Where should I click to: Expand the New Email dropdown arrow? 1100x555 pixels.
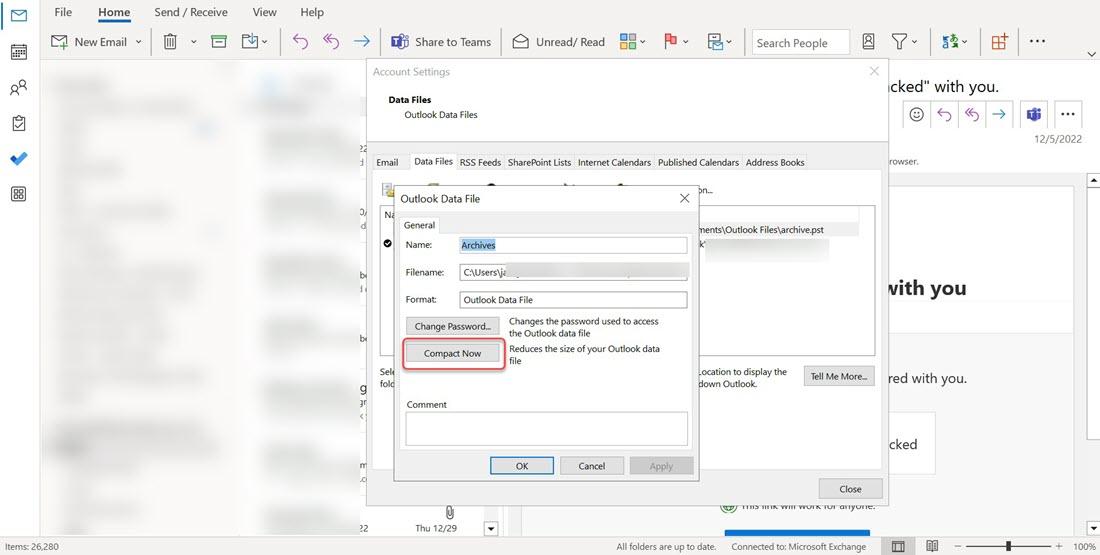[138, 42]
